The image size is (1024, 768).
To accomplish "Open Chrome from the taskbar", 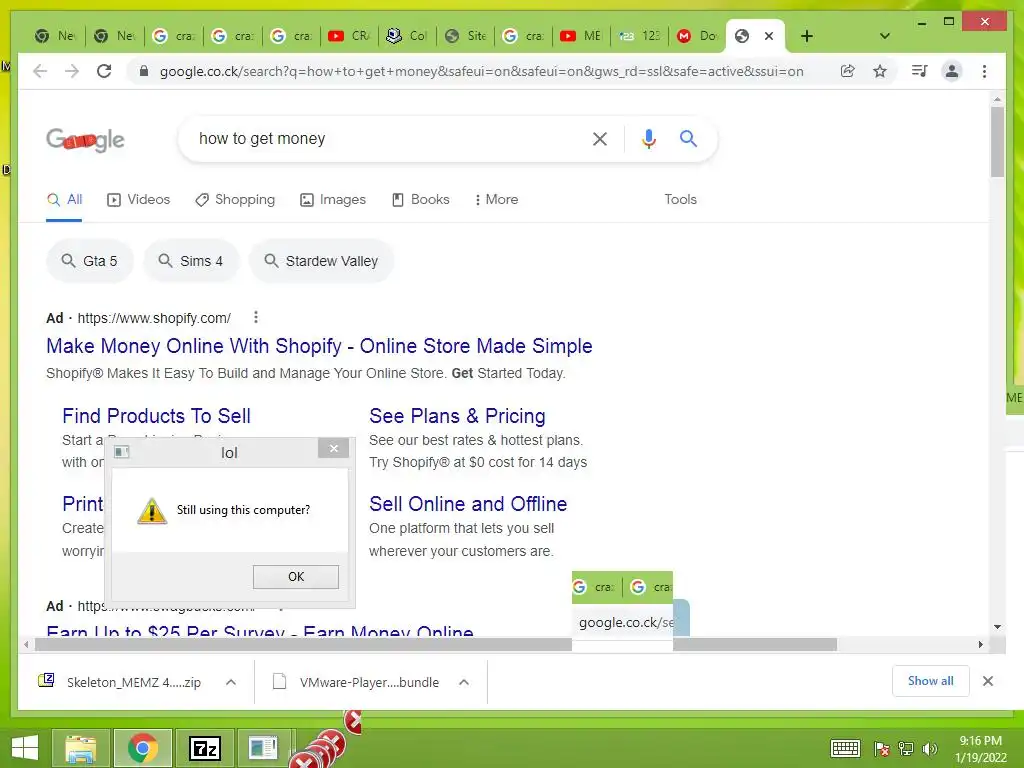I will 143,748.
